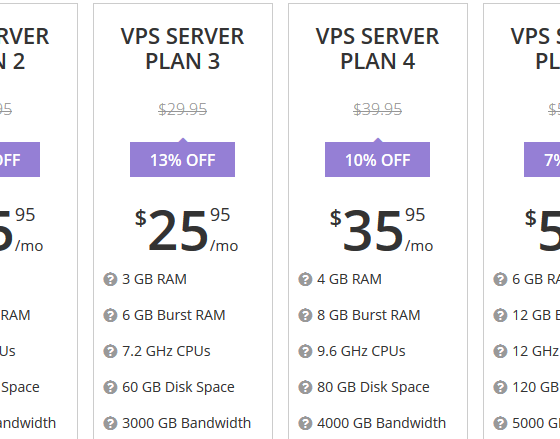Click question icon beside 60 GB Disk Space
The width and height of the screenshot is (560, 439).
pos(110,387)
